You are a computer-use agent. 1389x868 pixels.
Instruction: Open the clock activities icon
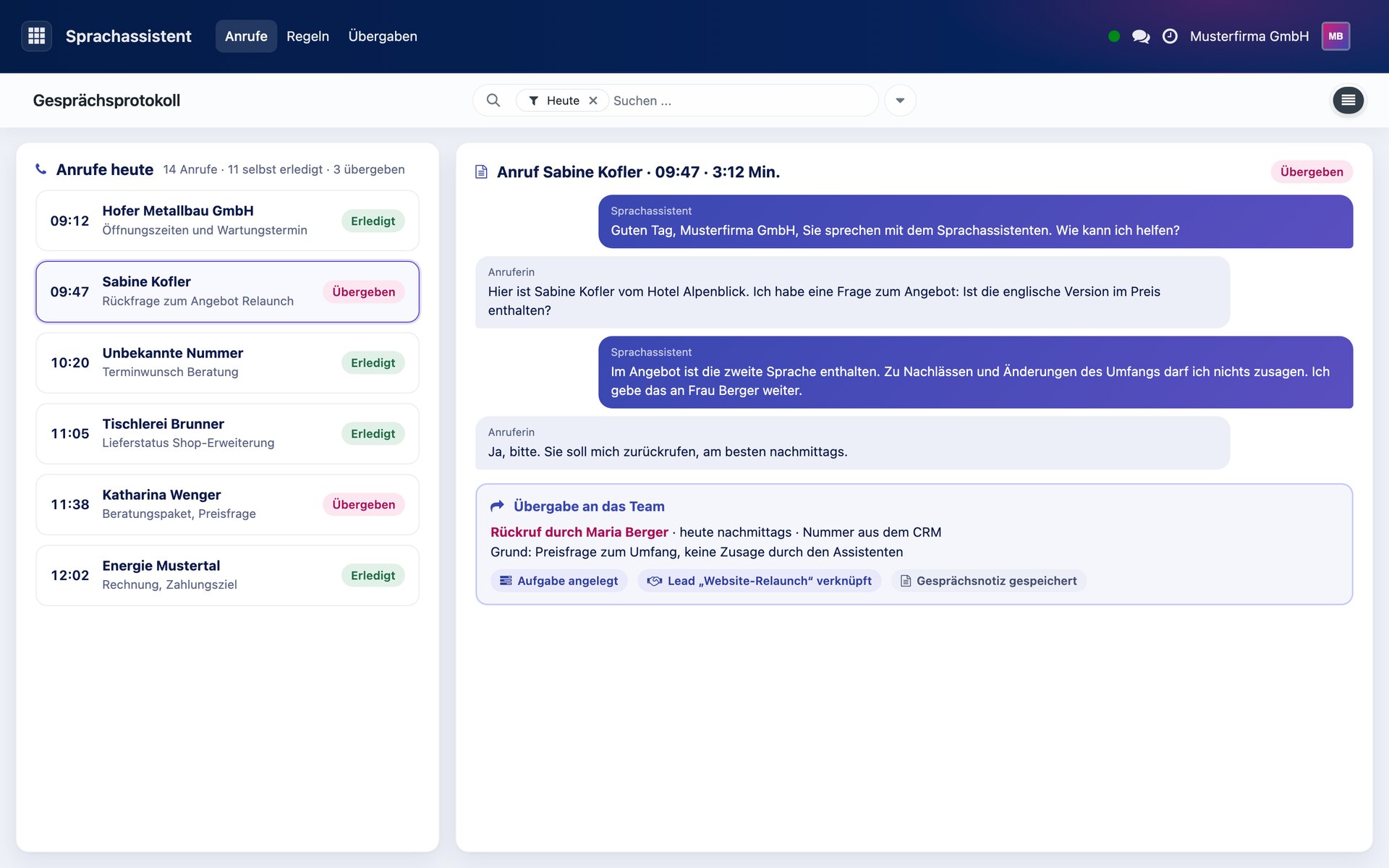coord(1170,36)
